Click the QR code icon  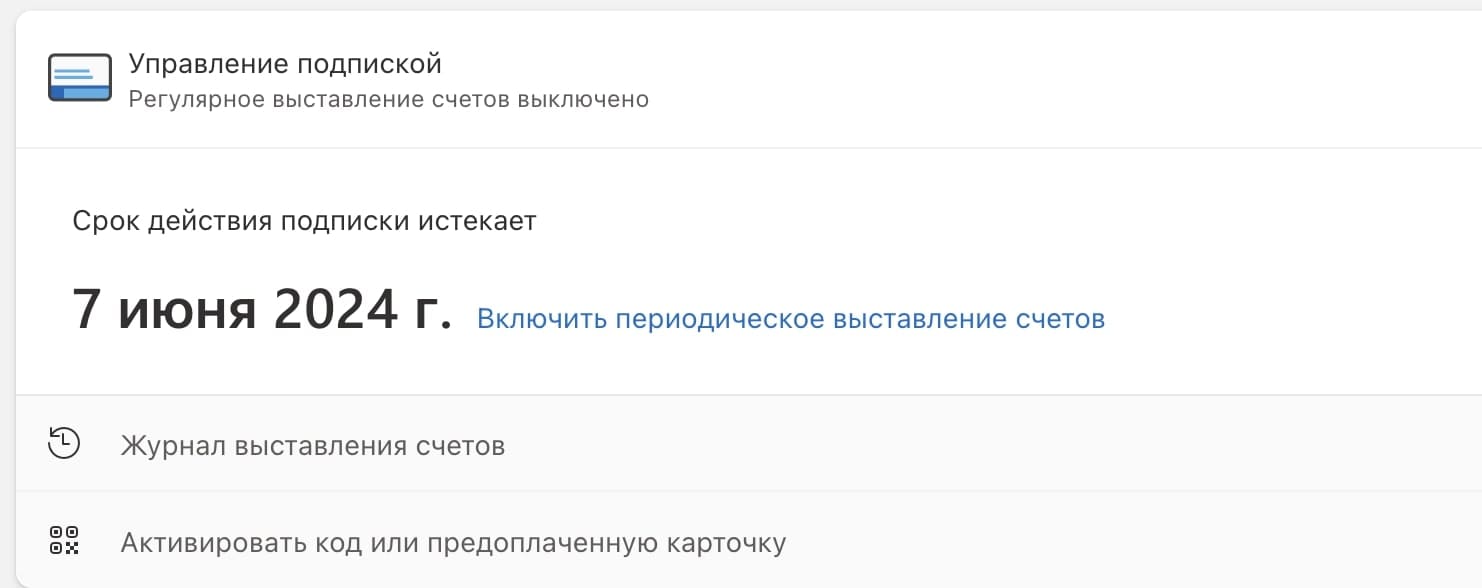(x=64, y=540)
